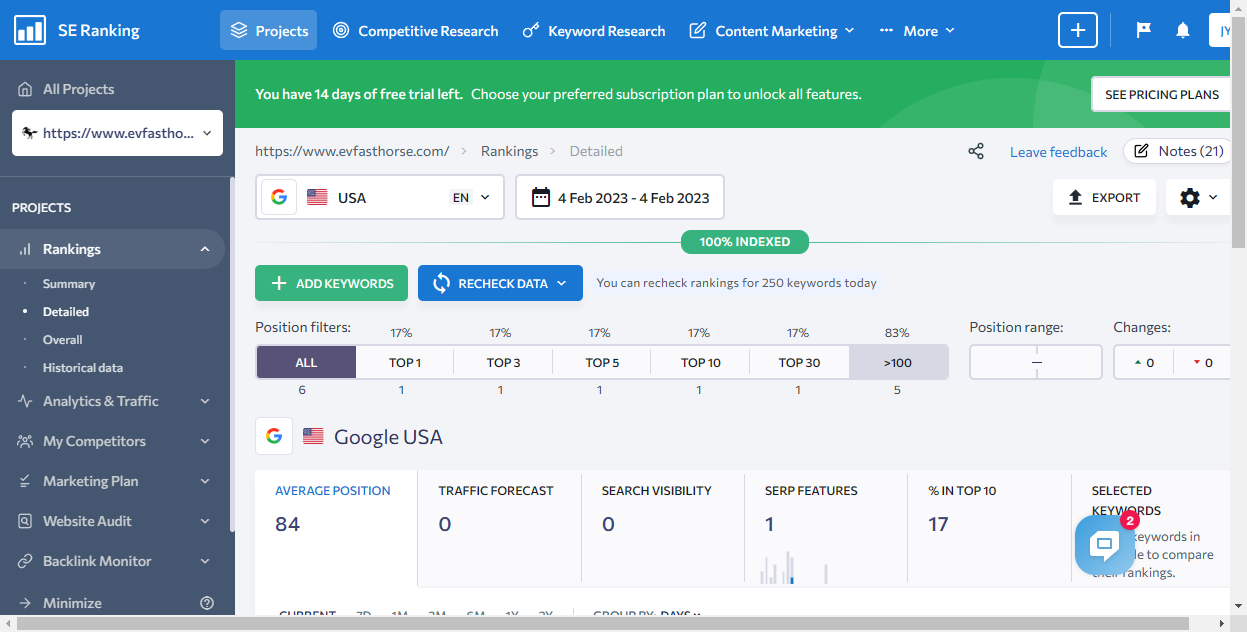Image resolution: width=1247 pixels, height=632 pixels.
Task: Open Summary under Rankings
Action: click(x=69, y=284)
